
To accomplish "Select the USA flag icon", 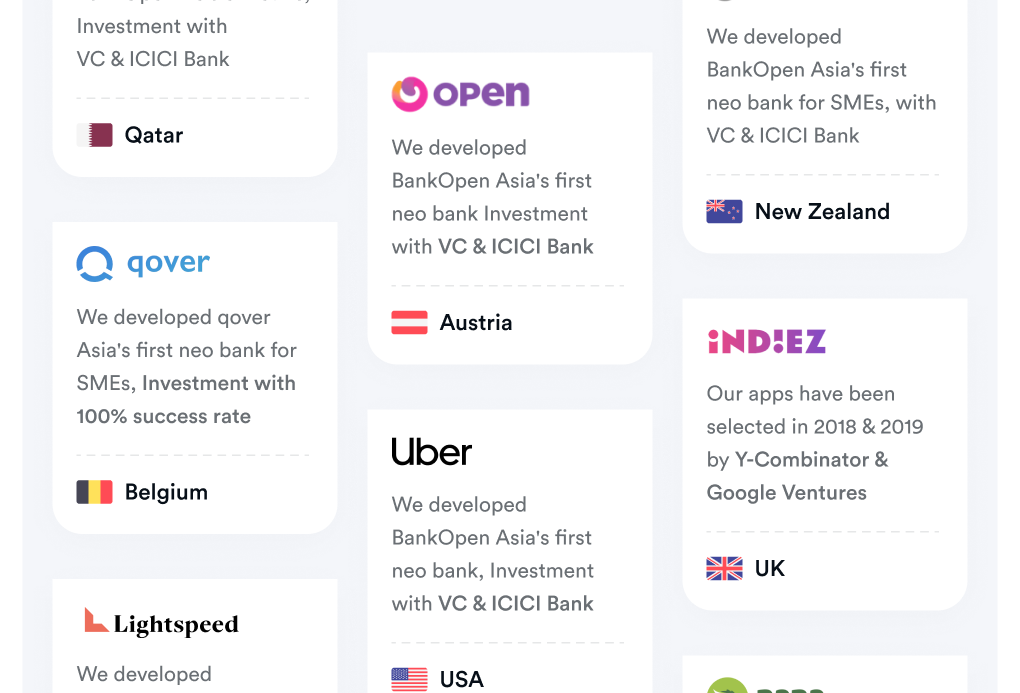I will [x=410, y=679].
